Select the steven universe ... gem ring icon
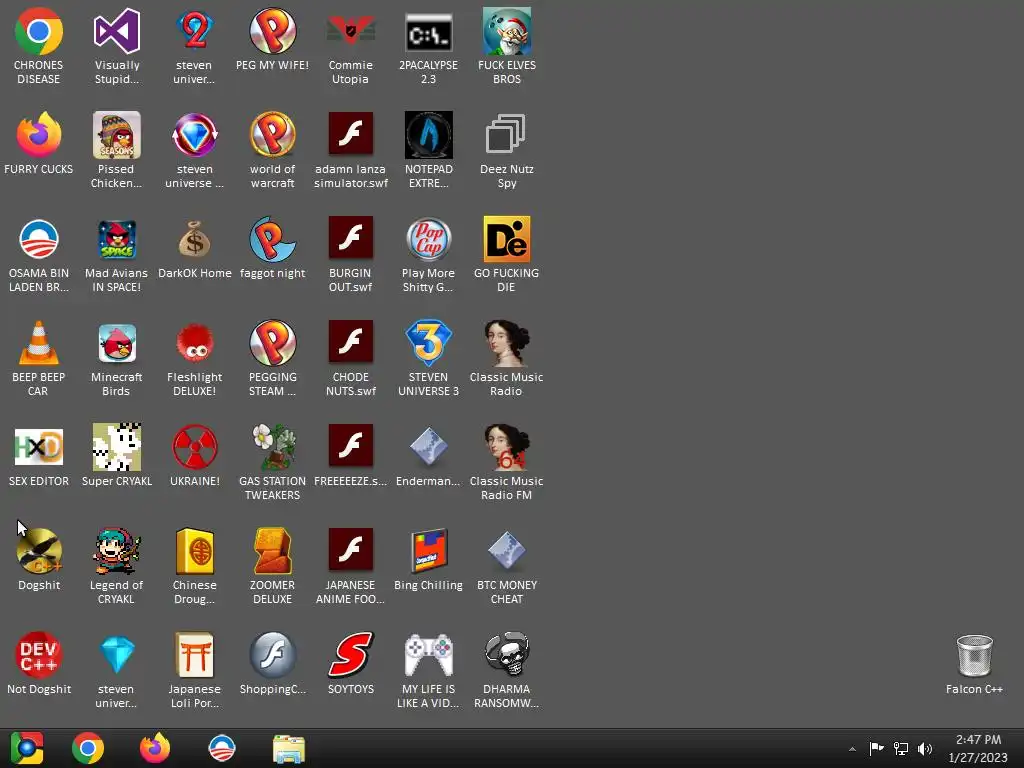The width and height of the screenshot is (1024, 768). [195, 149]
